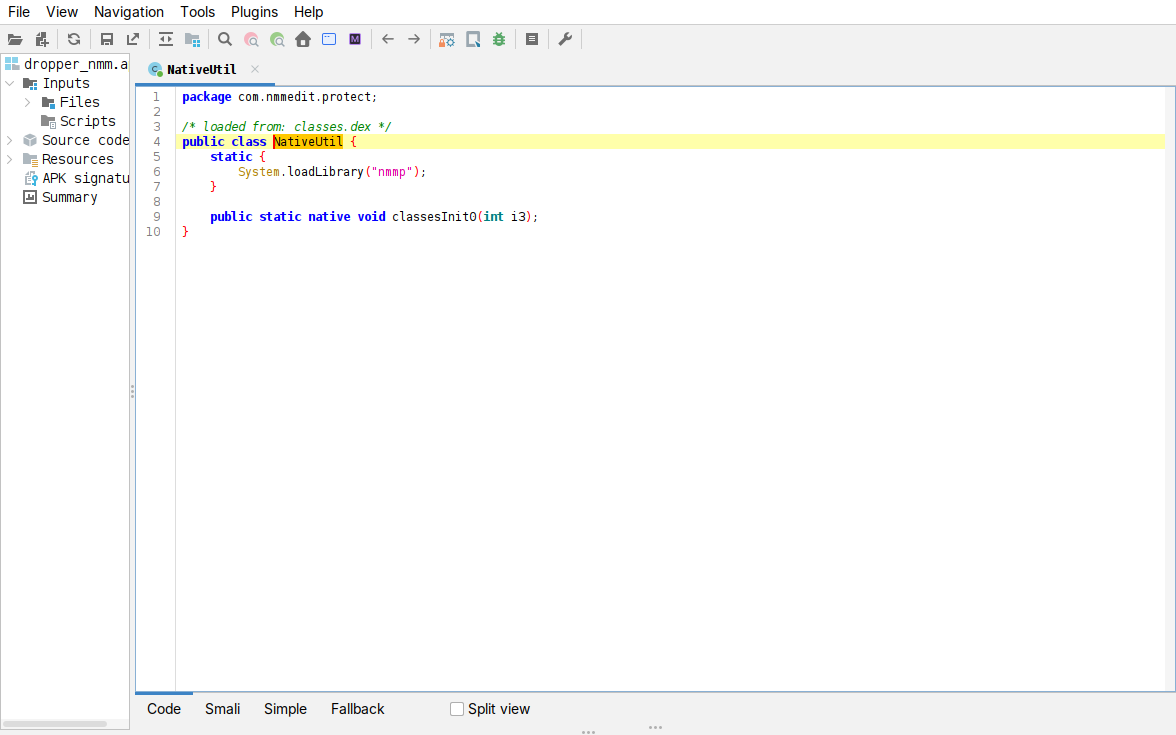The image size is (1176, 735).
Task: Collapse the Inputs tree node
Action: (10, 83)
